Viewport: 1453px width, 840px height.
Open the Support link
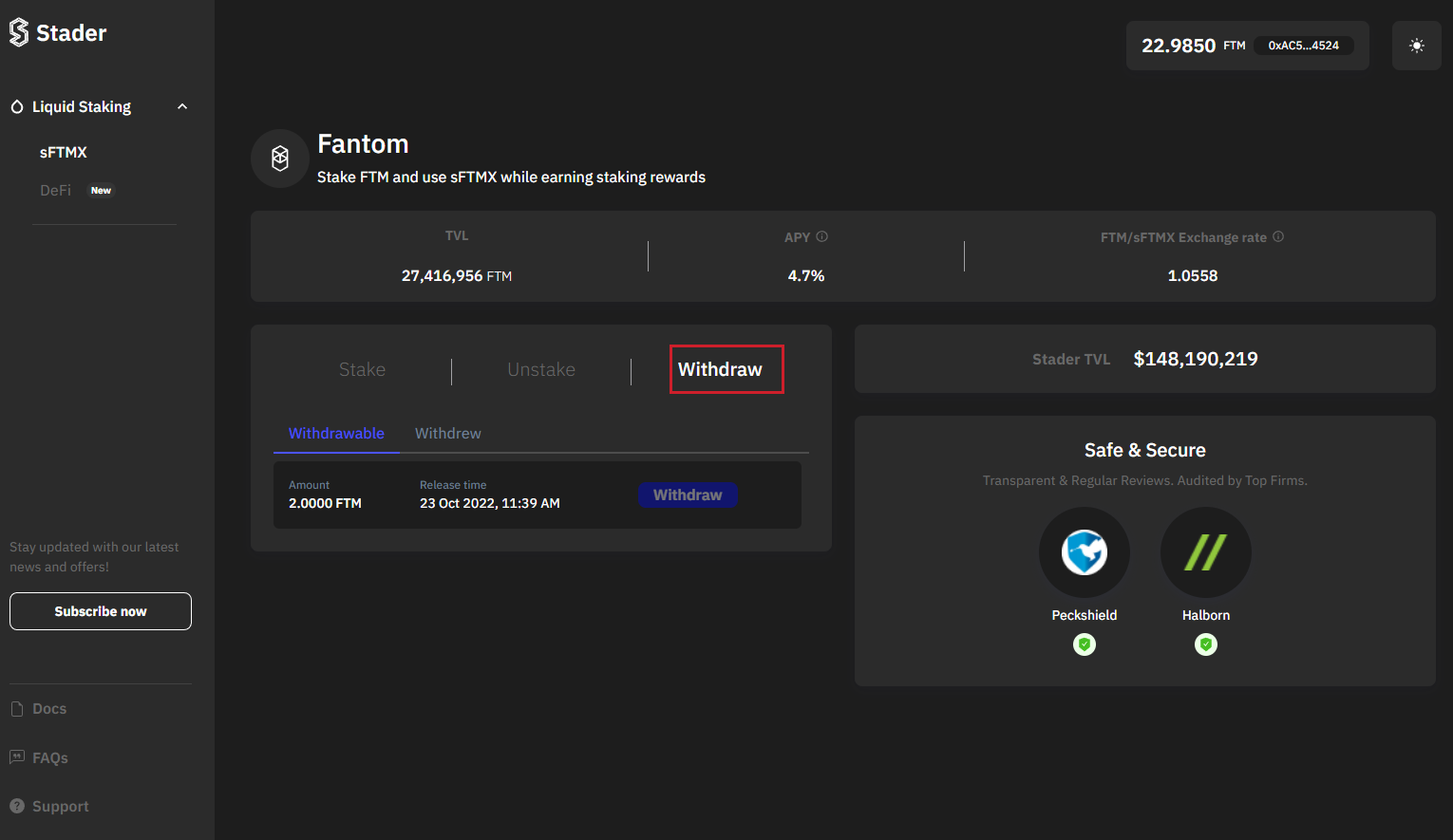(61, 806)
